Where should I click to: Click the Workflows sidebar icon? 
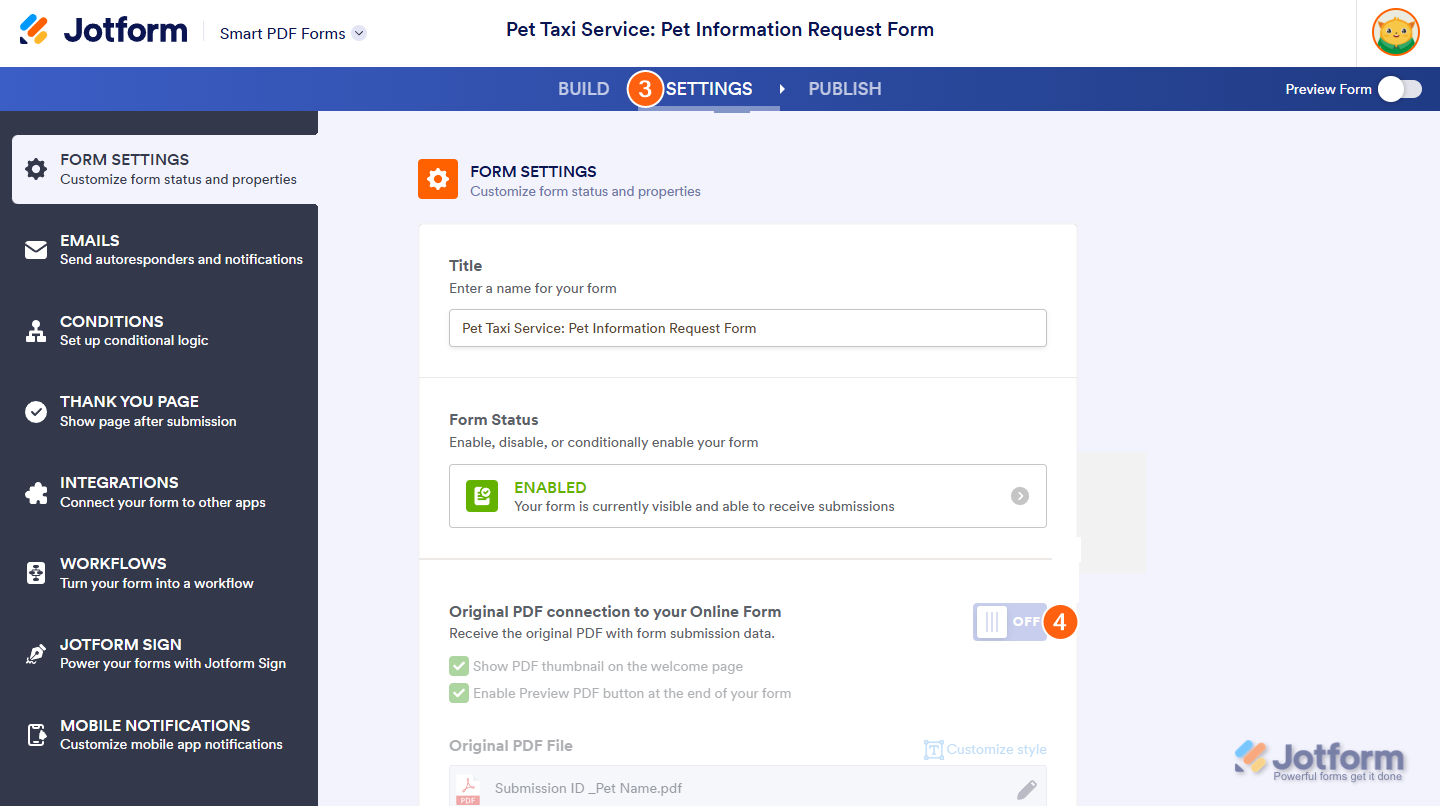point(36,573)
